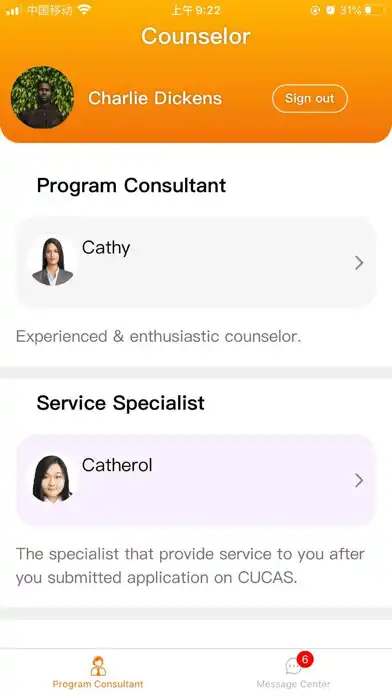Tap the alarm clock status icon
The width and height of the screenshot is (392, 696).
coord(330,10)
